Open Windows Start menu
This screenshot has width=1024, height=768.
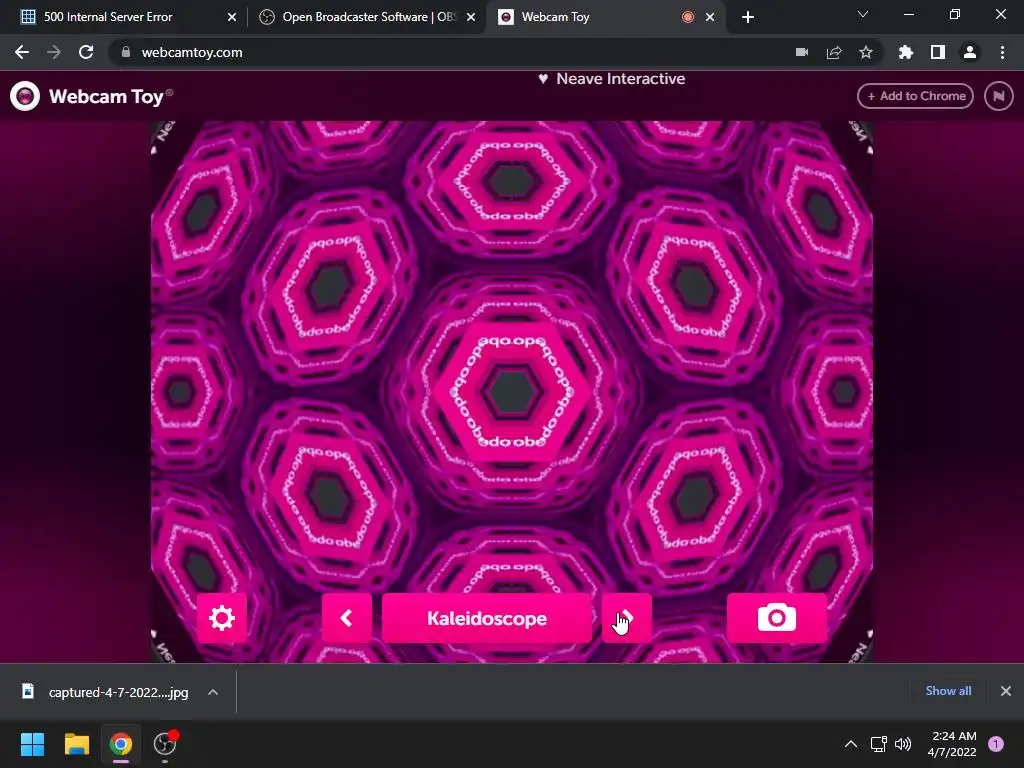coord(32,744)
